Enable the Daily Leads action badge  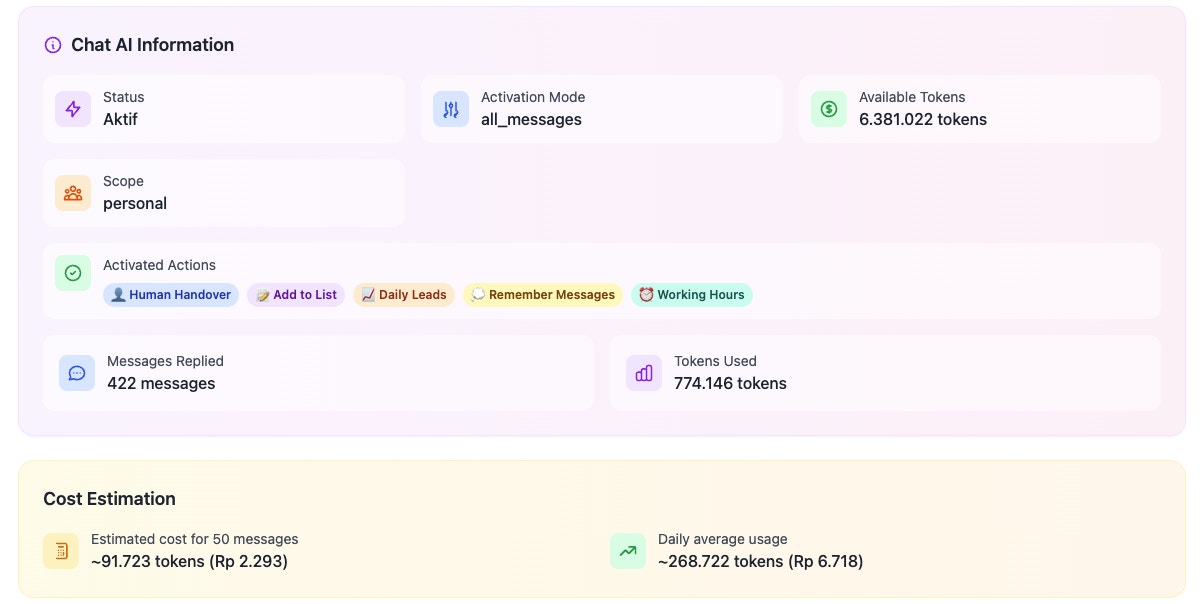pos(404,294)
